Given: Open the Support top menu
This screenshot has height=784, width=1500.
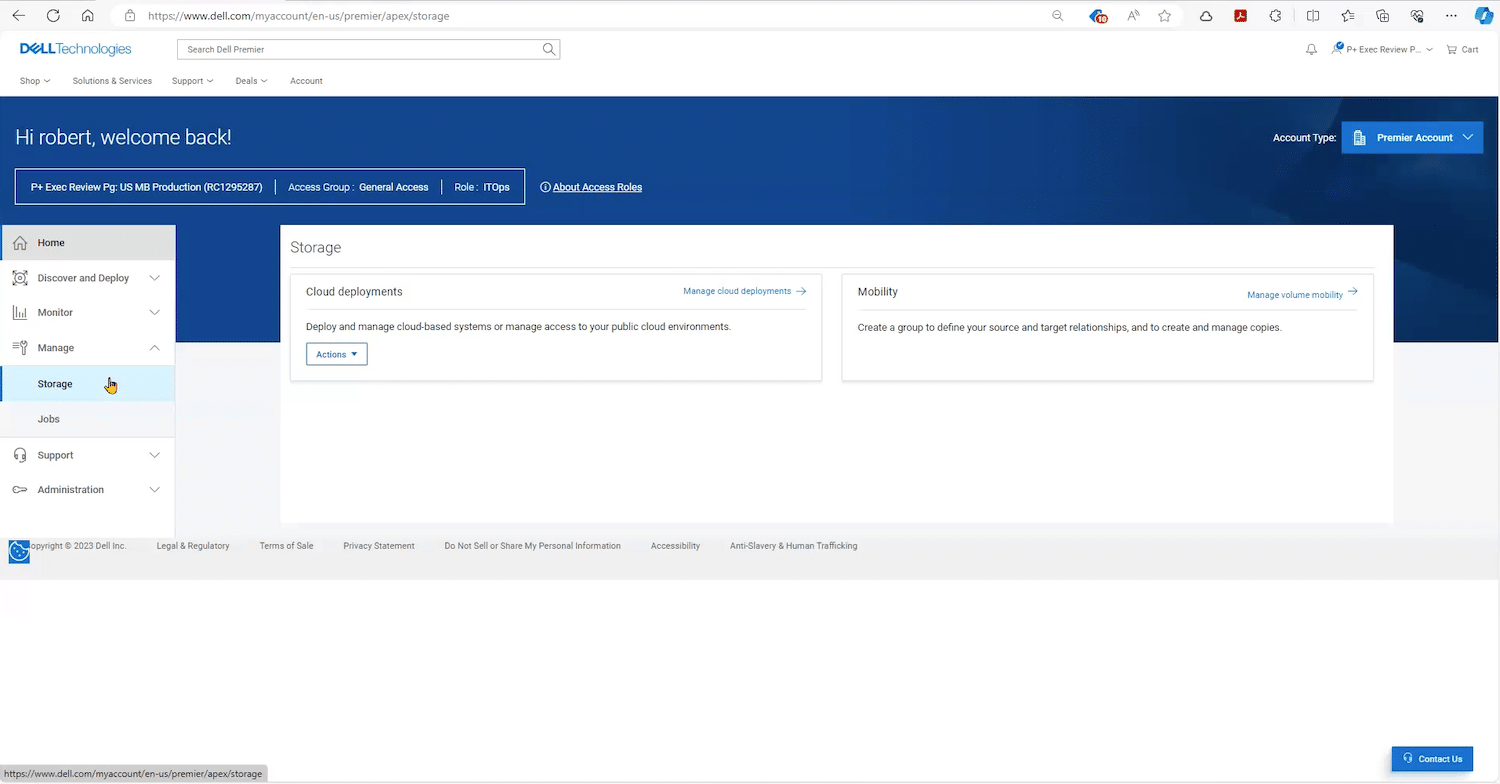Looking at the screenshot, I should pyautogui.click(x=192, y=81).
